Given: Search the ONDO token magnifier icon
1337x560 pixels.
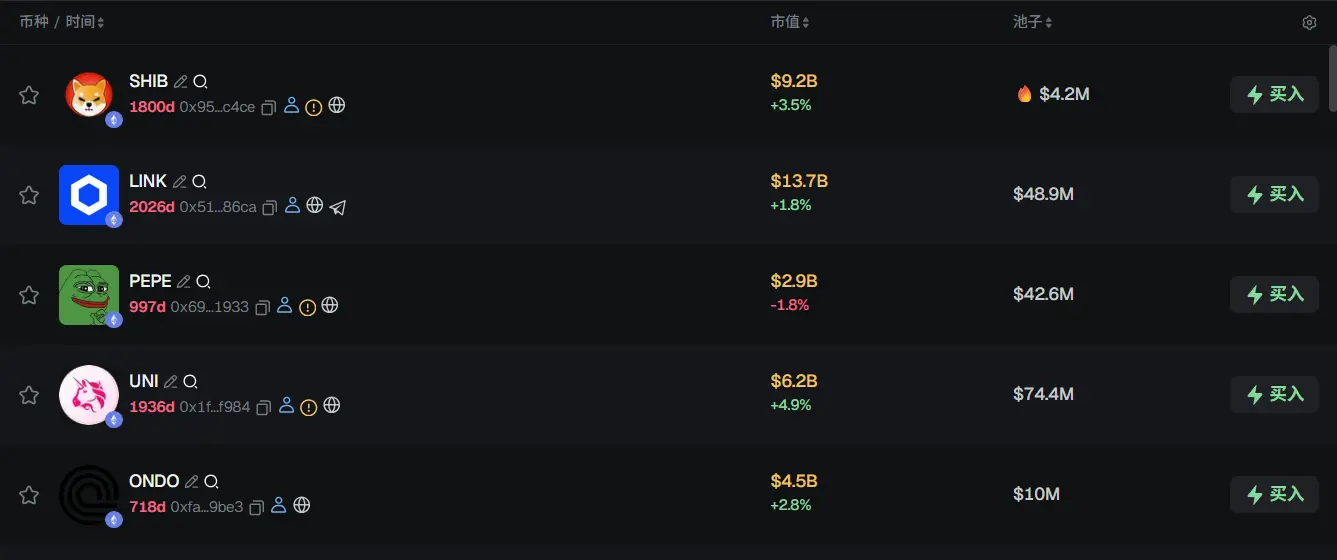Looking at the screenshot, I should (211, 482).
